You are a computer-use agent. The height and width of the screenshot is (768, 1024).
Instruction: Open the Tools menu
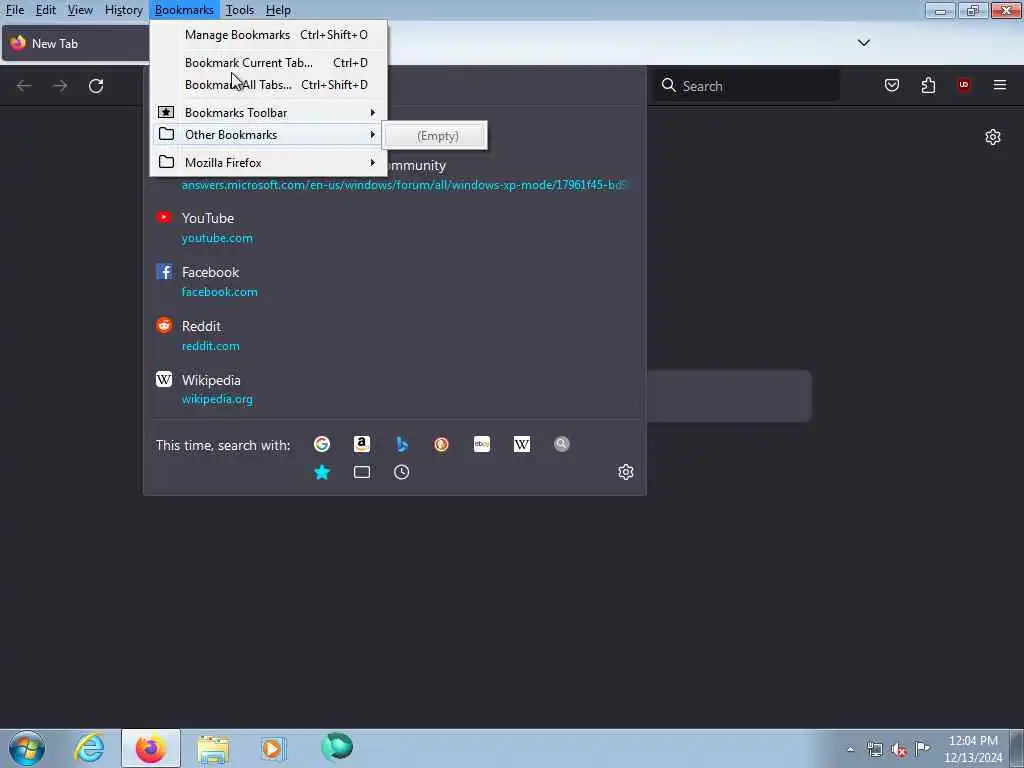pos(240,10)
